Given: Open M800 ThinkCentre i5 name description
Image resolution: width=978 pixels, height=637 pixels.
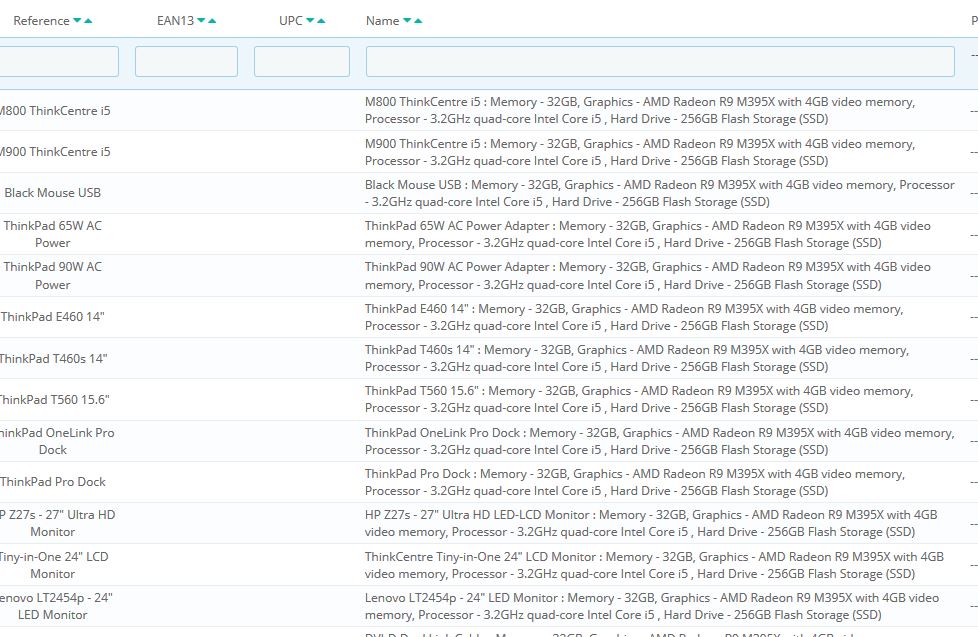Looking at the screenshot, I should [640, 110].
